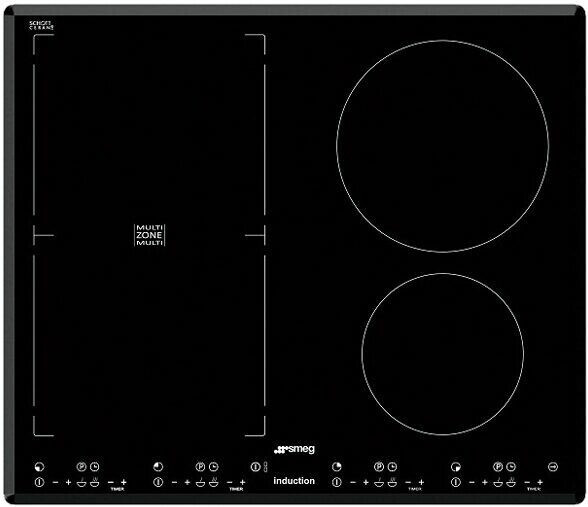Decrease heat level of rear-left zone
This screenshot has height=507, width=588.
coord(174,483)
